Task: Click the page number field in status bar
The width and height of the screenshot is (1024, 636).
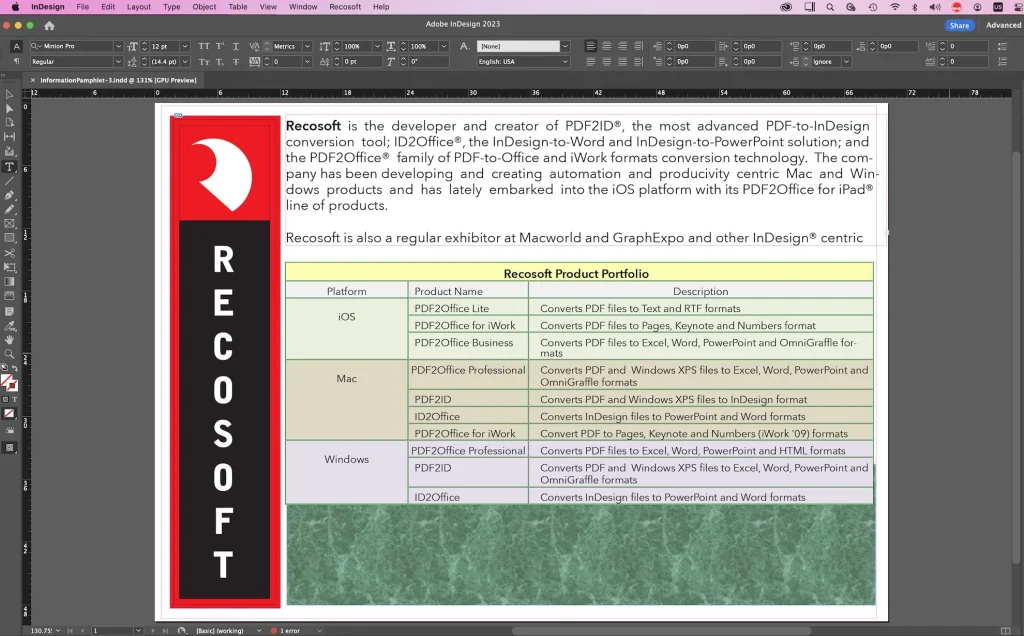Action: point(112,631)
